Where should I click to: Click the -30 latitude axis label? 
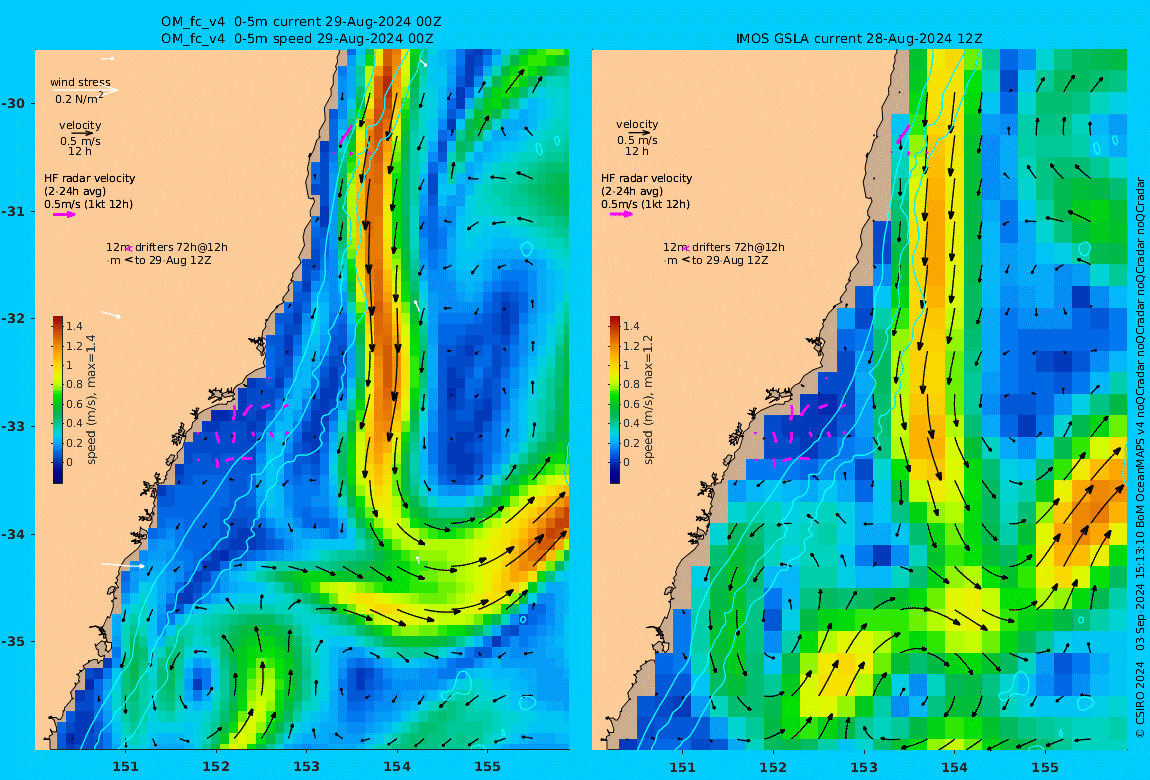point(13,104)
